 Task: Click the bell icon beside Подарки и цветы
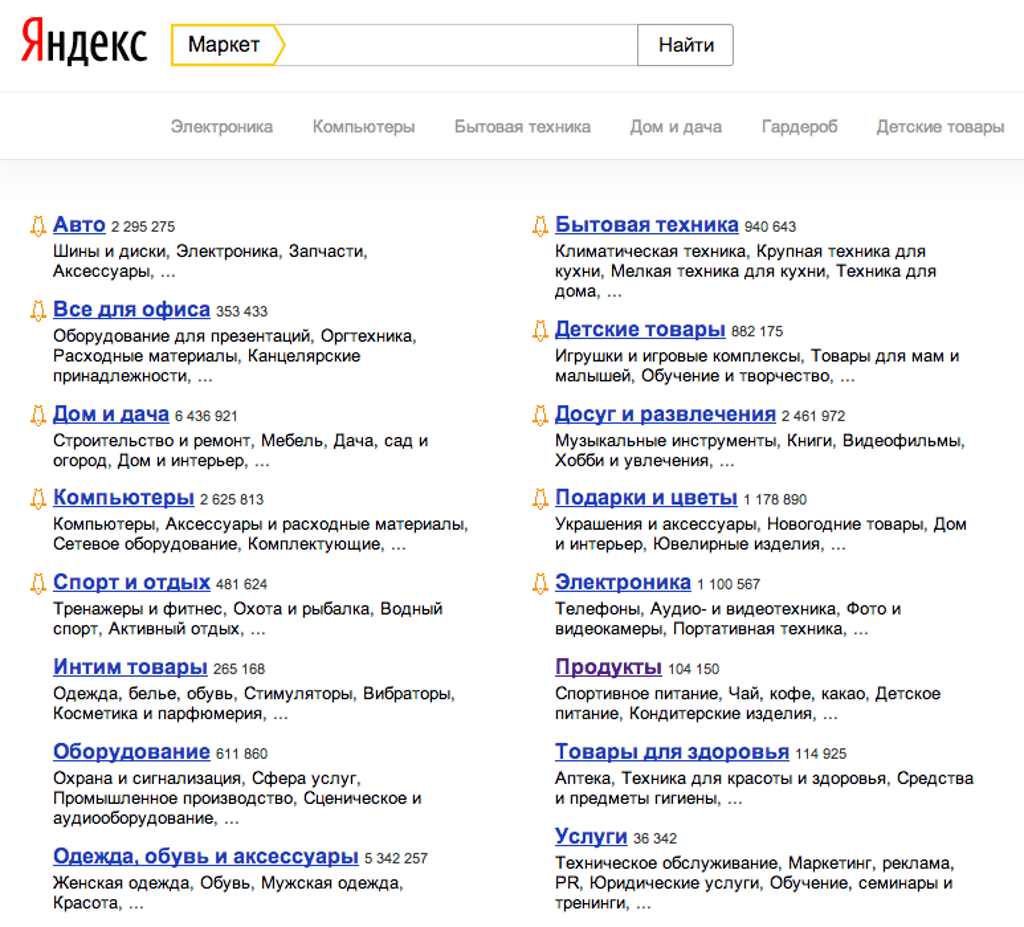(x=540, y=499)
